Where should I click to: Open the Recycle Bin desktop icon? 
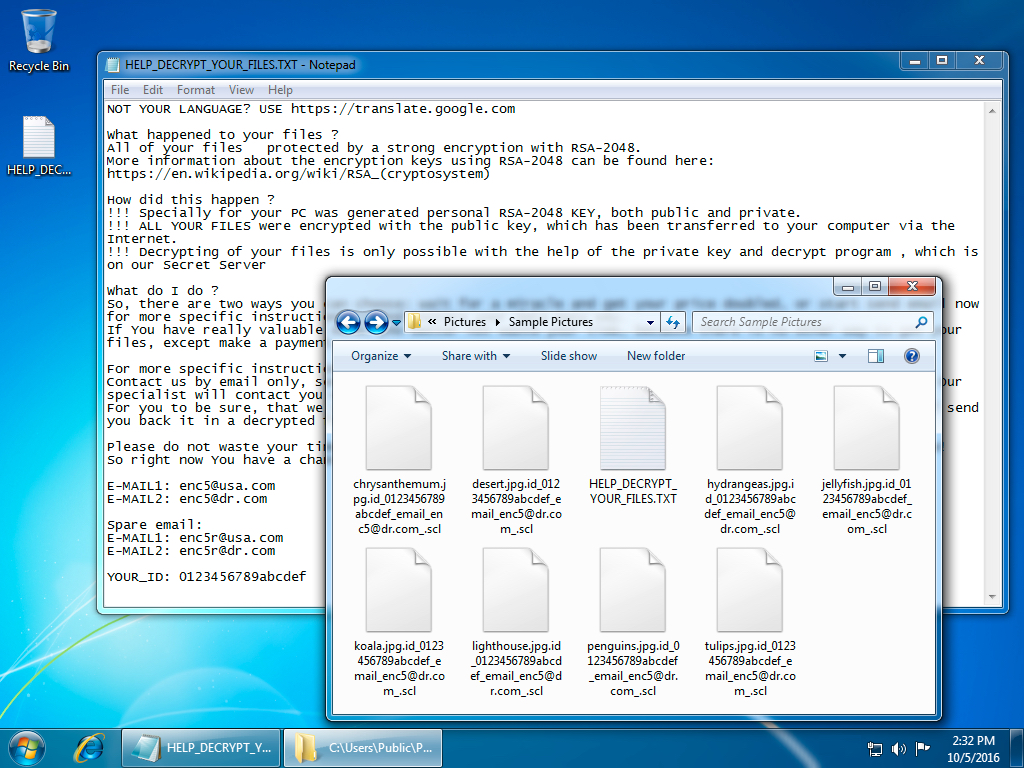click(39, 40)
